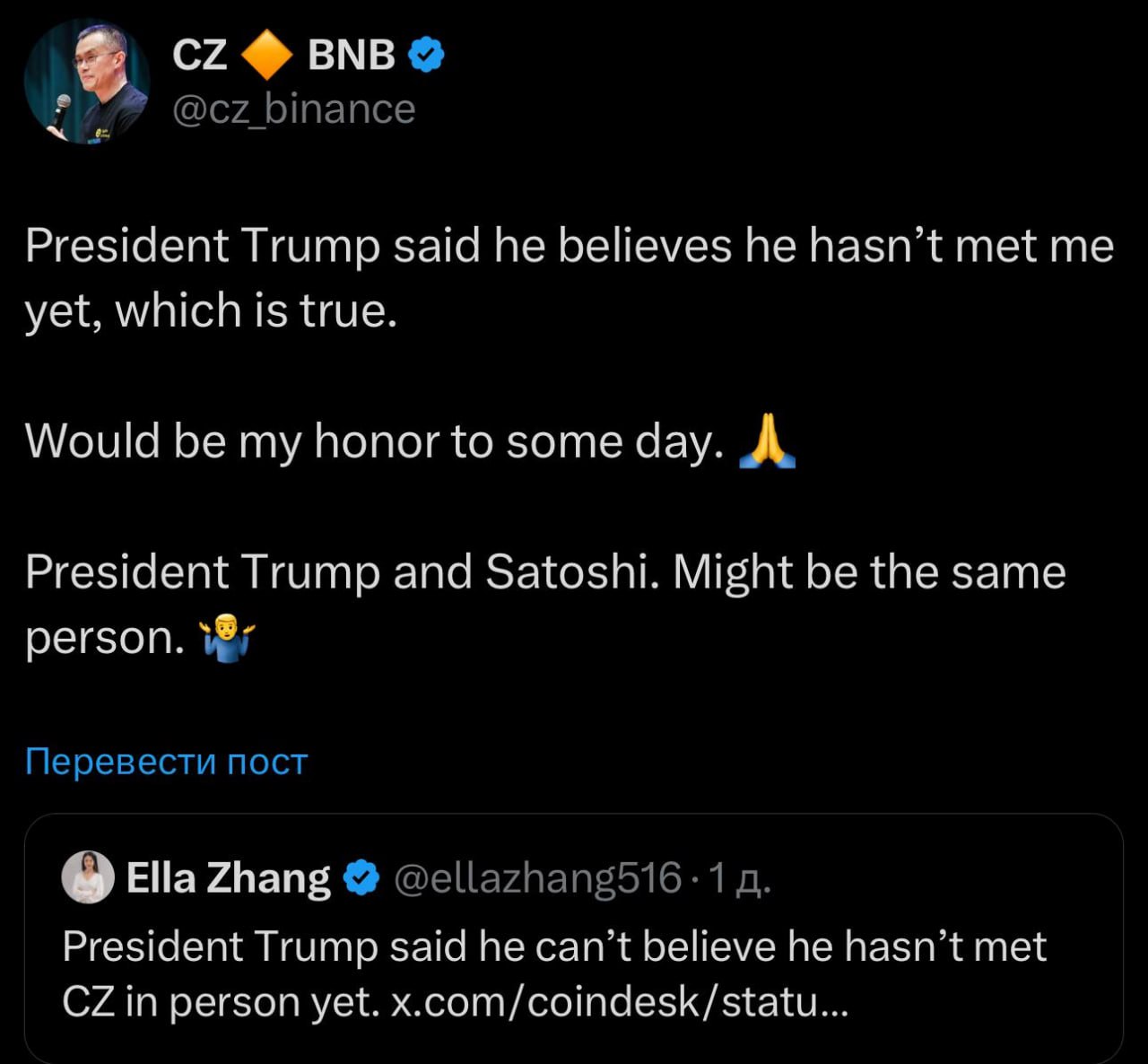This screenshot has height=1064, width=1148.
Task: Click the "Trump and Satoshi" sentence
Action: click(x=544, y=572)
